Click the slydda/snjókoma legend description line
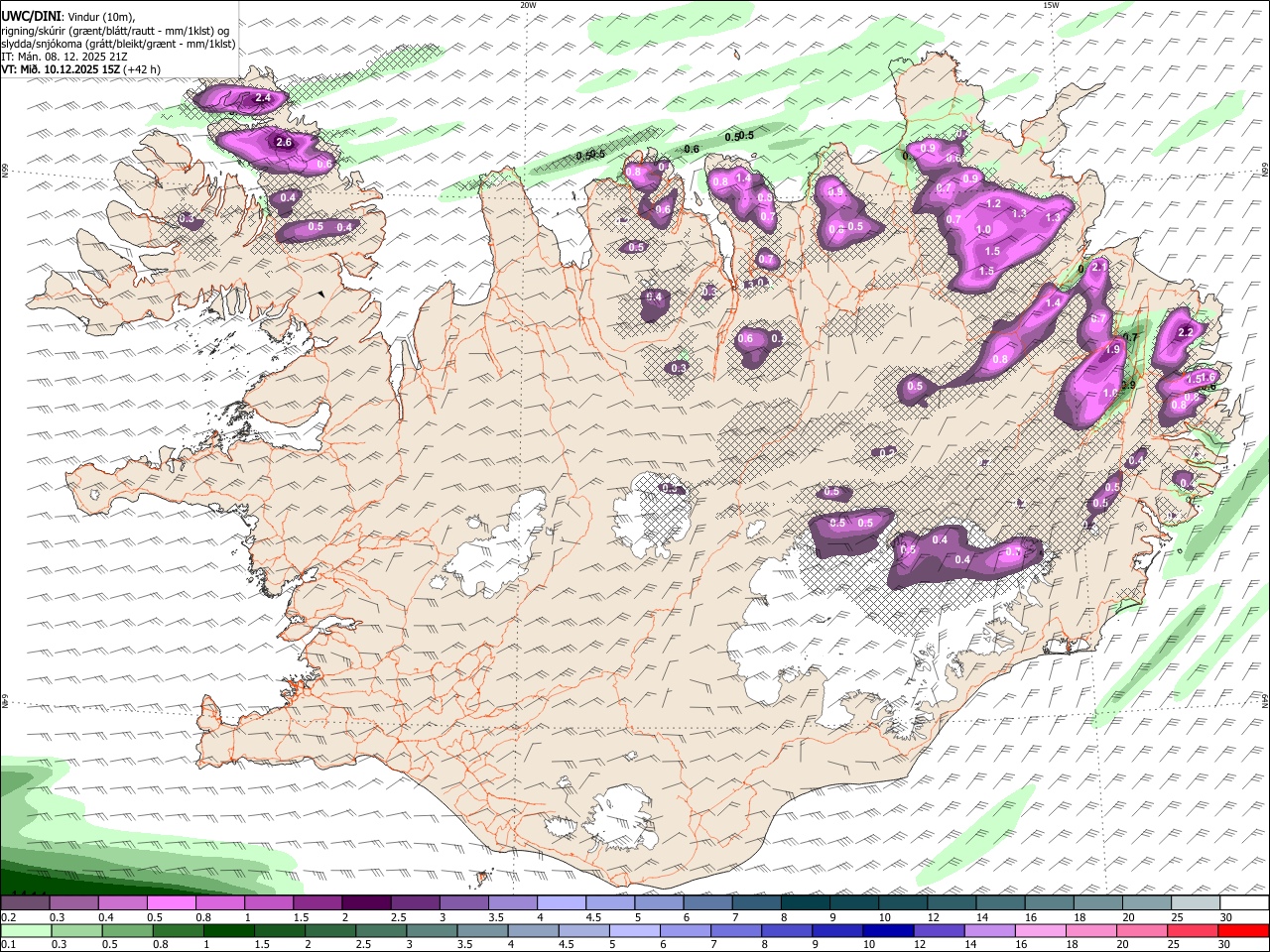This screenshot has width=1270, height=952. click(118, 44)
